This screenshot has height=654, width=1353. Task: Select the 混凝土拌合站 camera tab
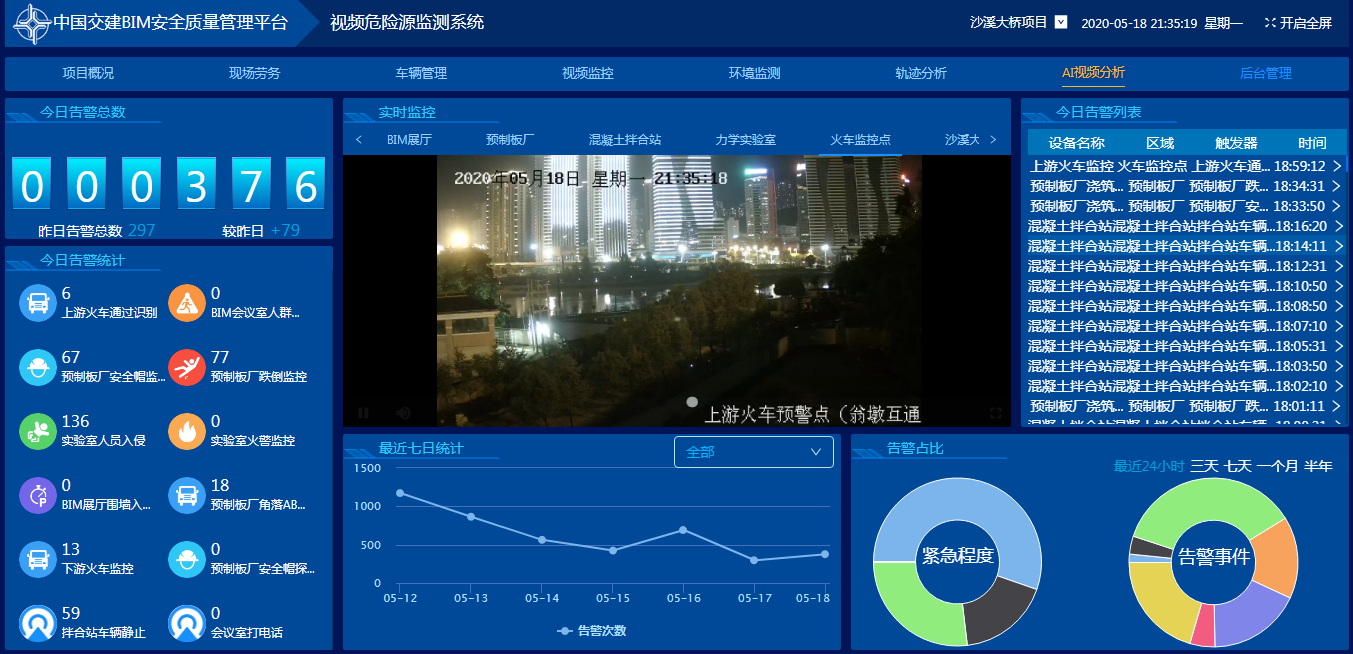pos(625,140)
